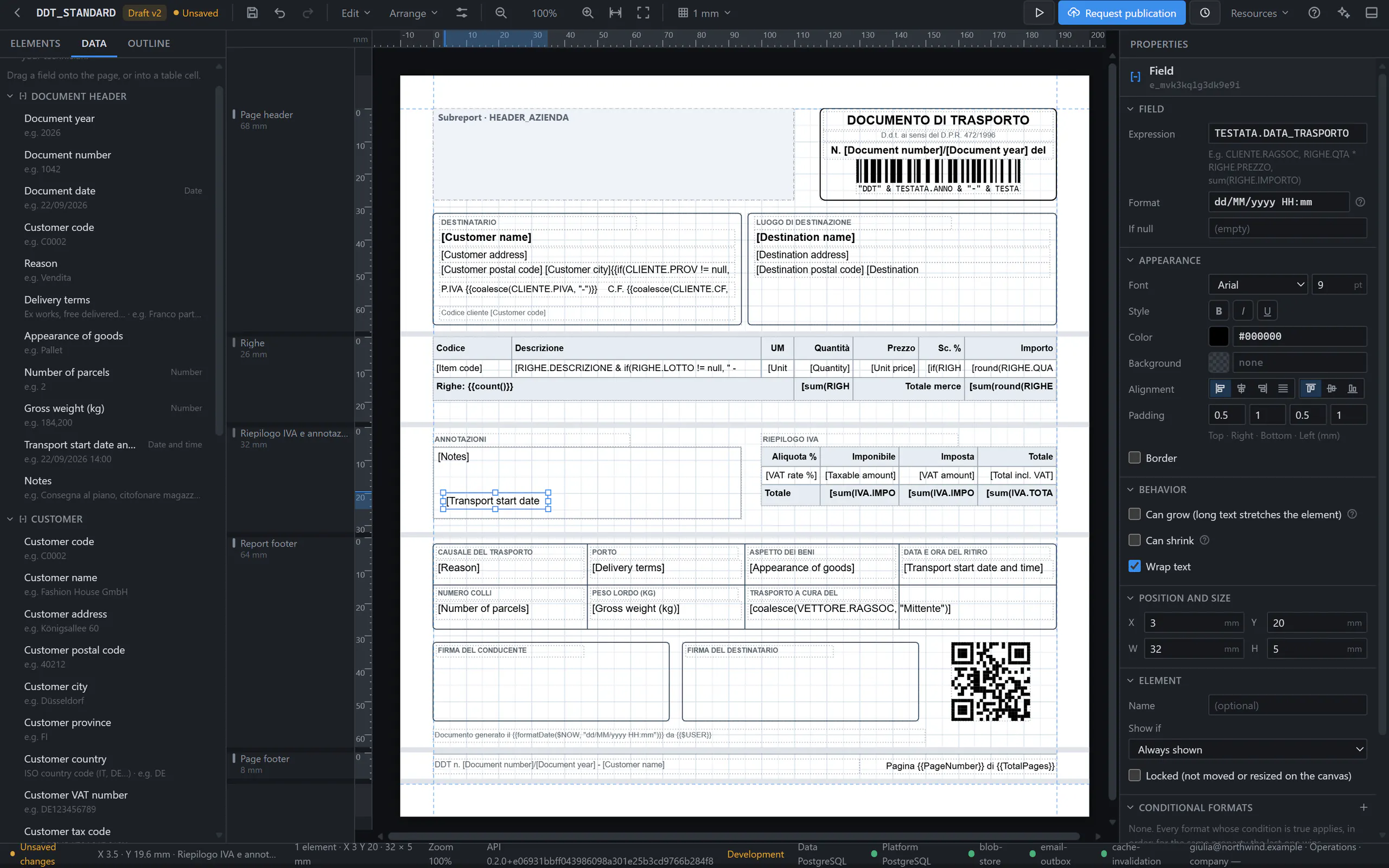Open the Edit dropdown menu
The height and width of the screenshot is (868, 1389).
click(x=355, y=12)
